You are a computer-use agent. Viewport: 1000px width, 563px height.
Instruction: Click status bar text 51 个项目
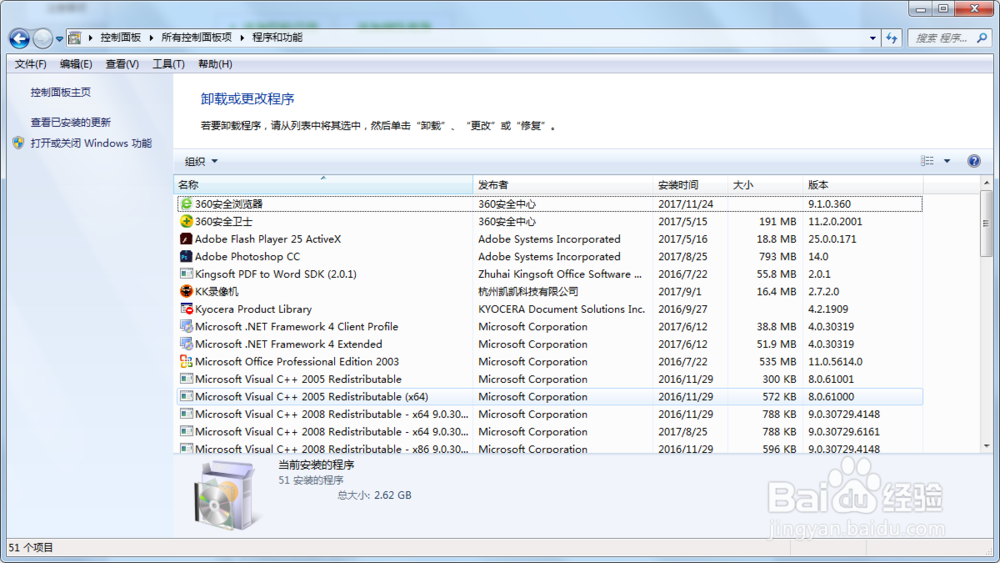(x=31, y=548)
